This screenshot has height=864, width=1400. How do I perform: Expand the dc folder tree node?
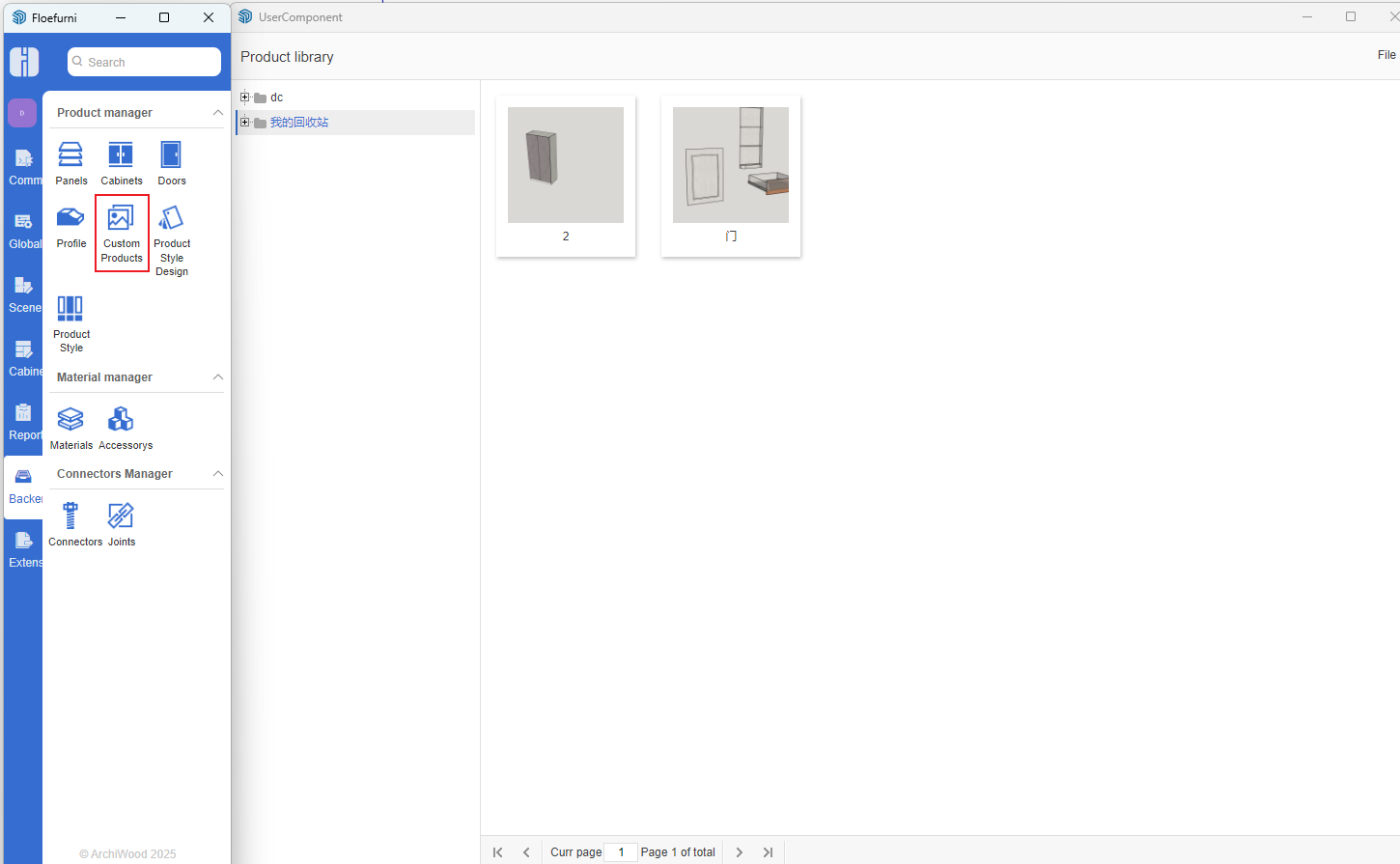(245, 98)
